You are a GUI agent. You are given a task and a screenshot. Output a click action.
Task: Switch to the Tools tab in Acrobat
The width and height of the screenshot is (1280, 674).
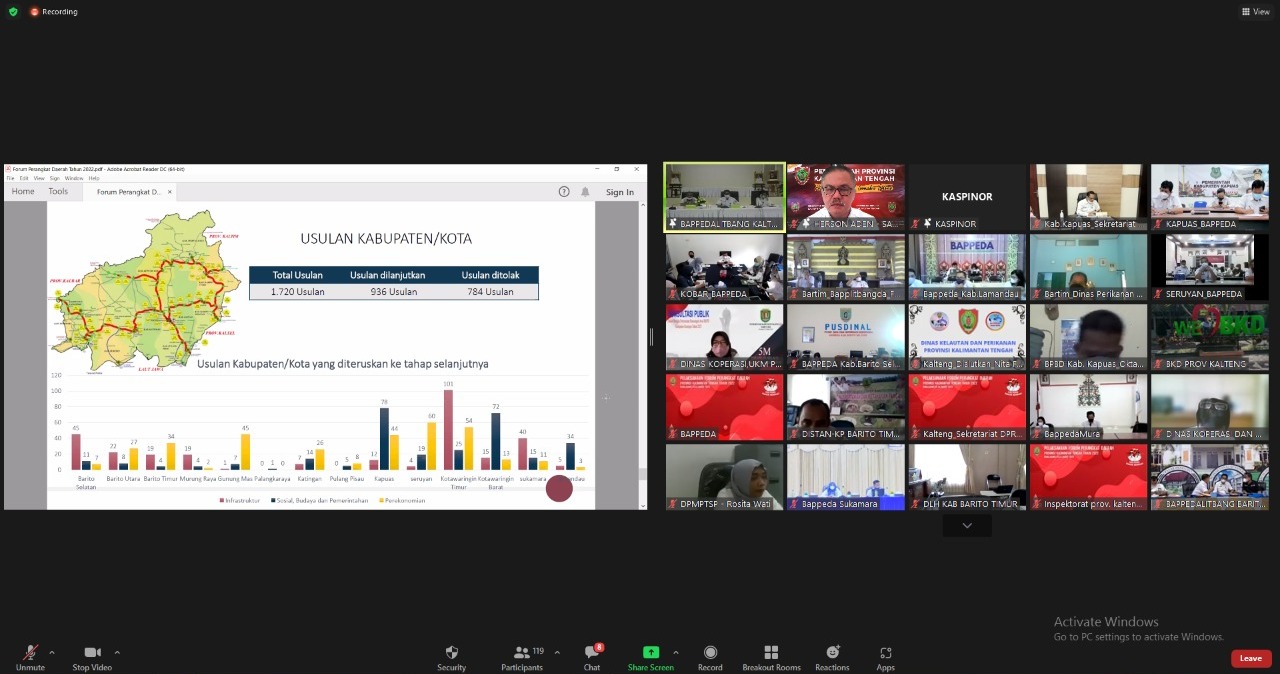[58, 192]
